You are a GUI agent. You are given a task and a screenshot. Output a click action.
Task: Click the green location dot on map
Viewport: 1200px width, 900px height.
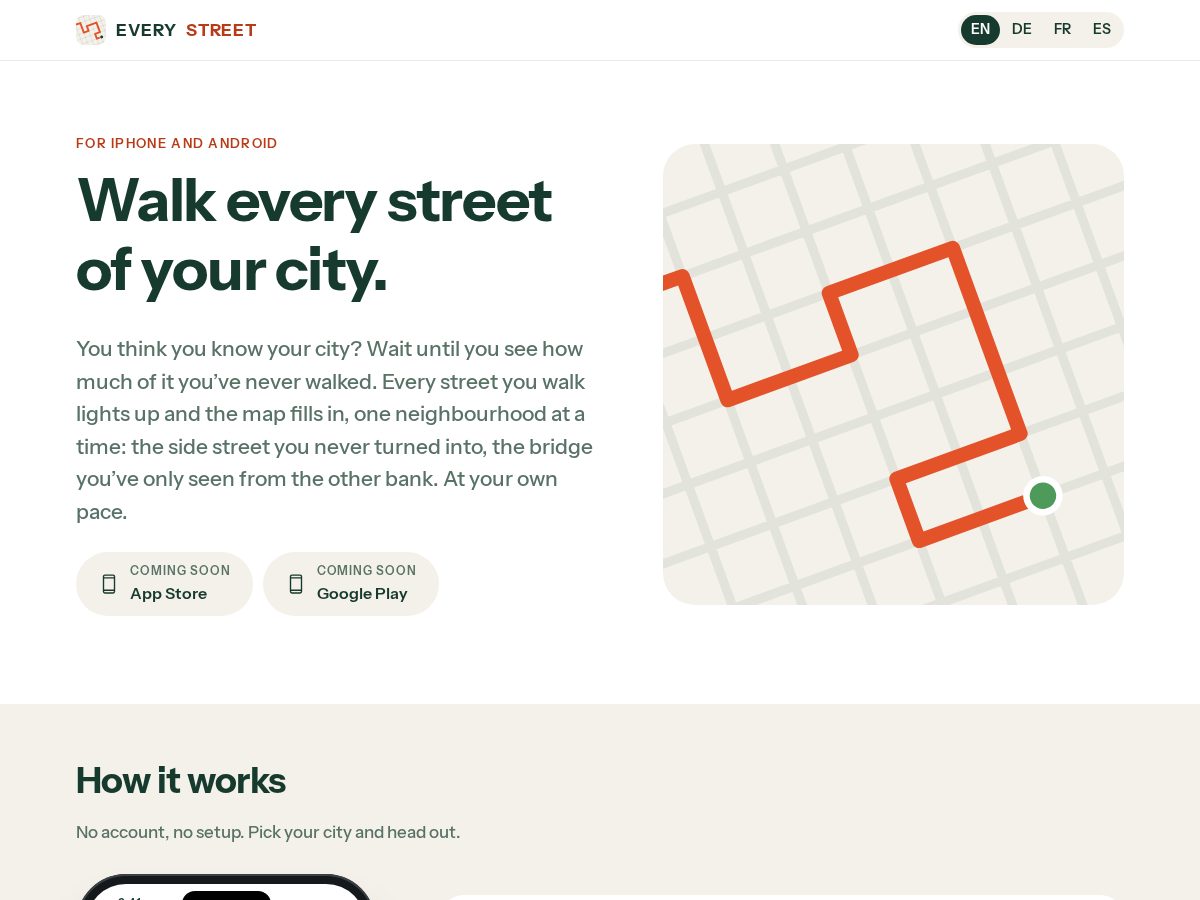point(1043,495)
